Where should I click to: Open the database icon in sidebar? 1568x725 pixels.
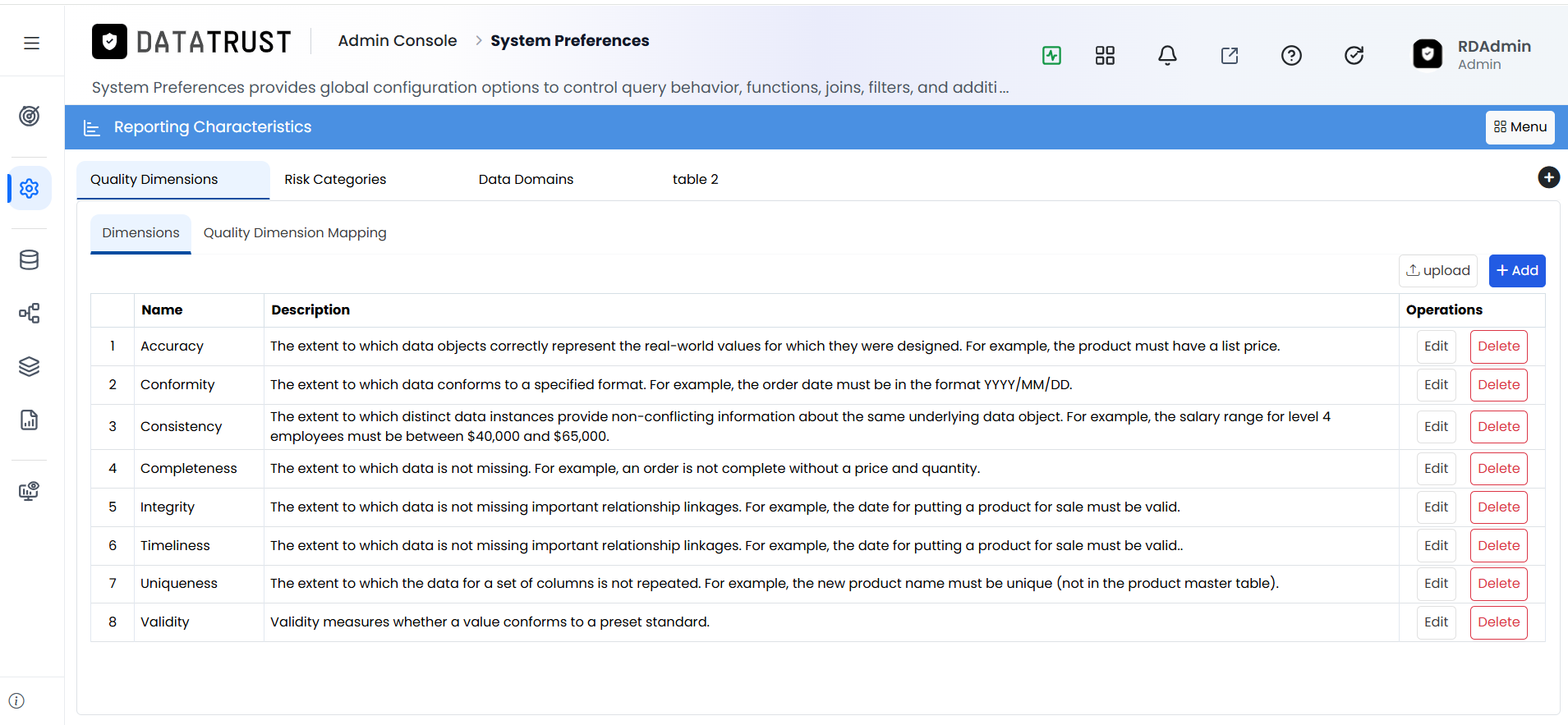point(30,260)
